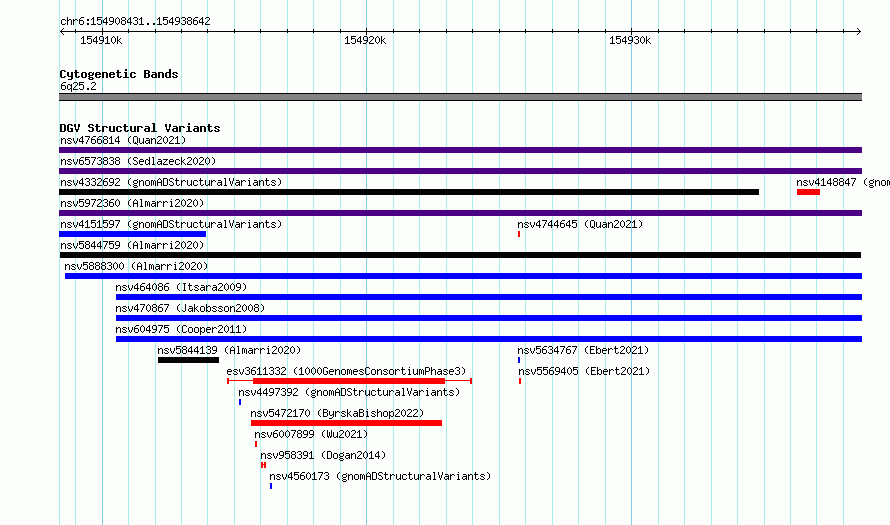Click the 154910k ruler label
The width and height of the screenshot is (890, 525).
(101, 41)
